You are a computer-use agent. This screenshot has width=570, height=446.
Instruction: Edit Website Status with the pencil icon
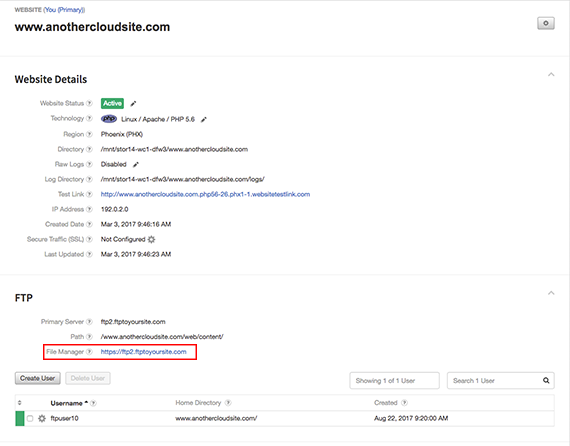click(133, 104)
